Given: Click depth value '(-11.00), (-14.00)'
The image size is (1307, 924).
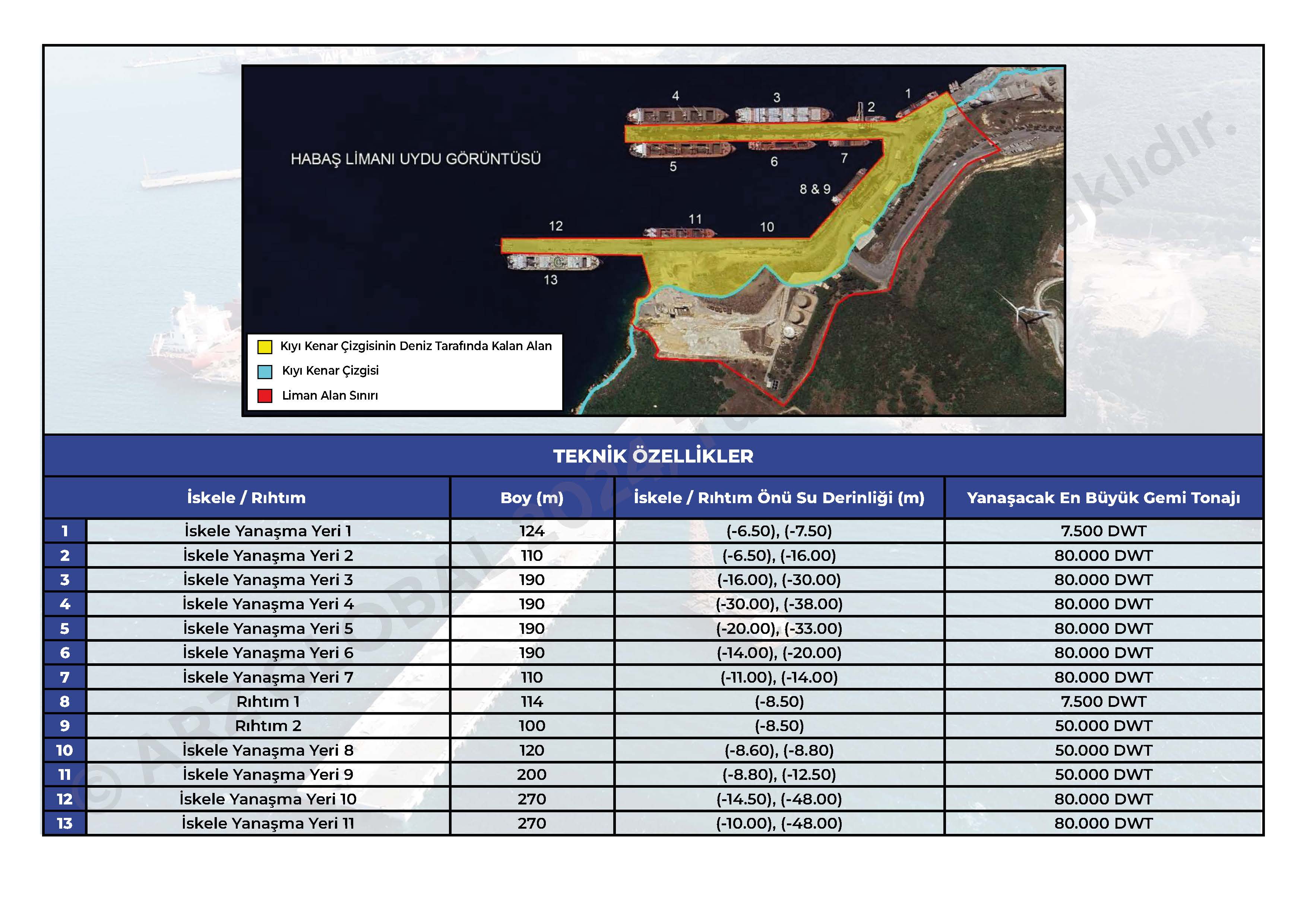Looking at the screenshot, I should (x=779, y=677).
